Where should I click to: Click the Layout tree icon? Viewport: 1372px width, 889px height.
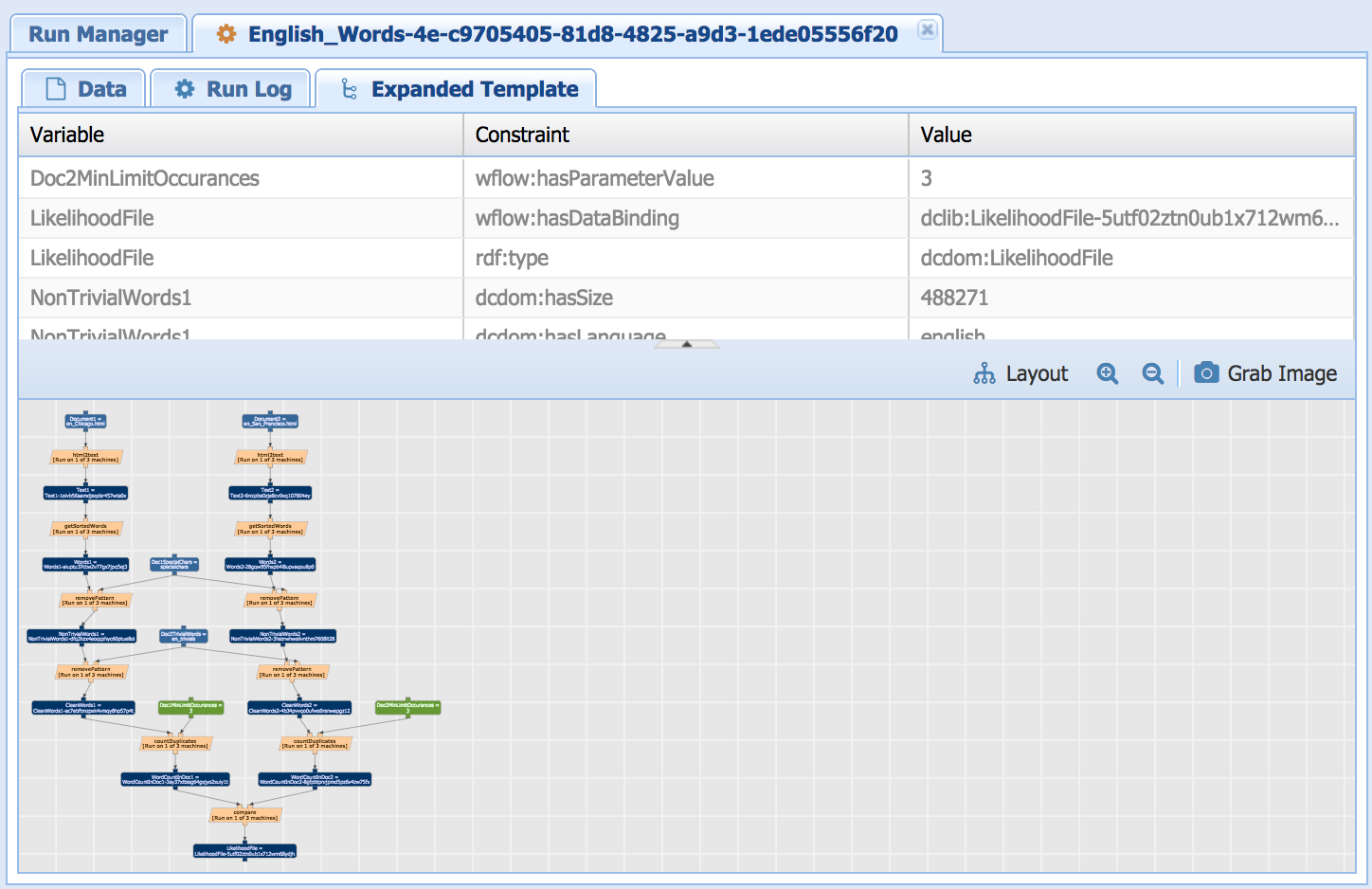click(x=984, y=373)
